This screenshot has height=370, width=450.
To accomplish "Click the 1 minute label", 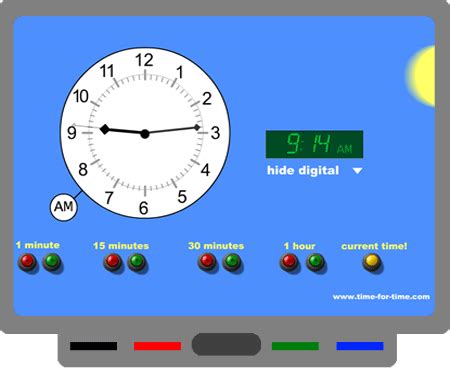I will [x=38, y=245].
